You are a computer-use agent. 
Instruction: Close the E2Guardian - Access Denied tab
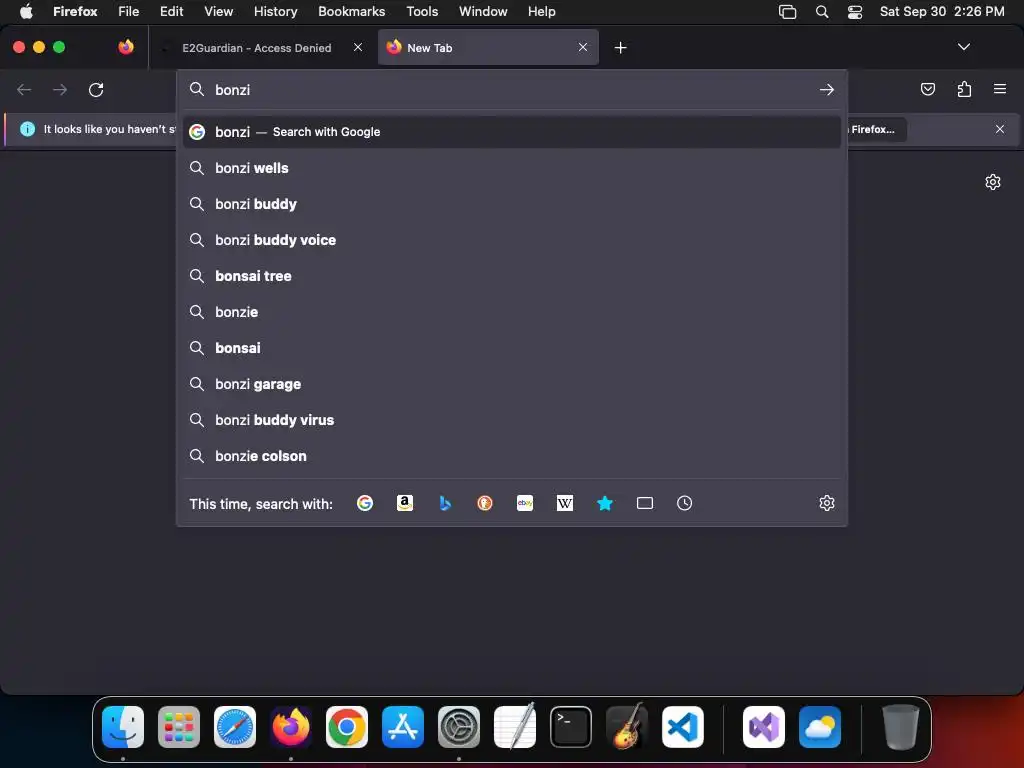coord(358,47)
